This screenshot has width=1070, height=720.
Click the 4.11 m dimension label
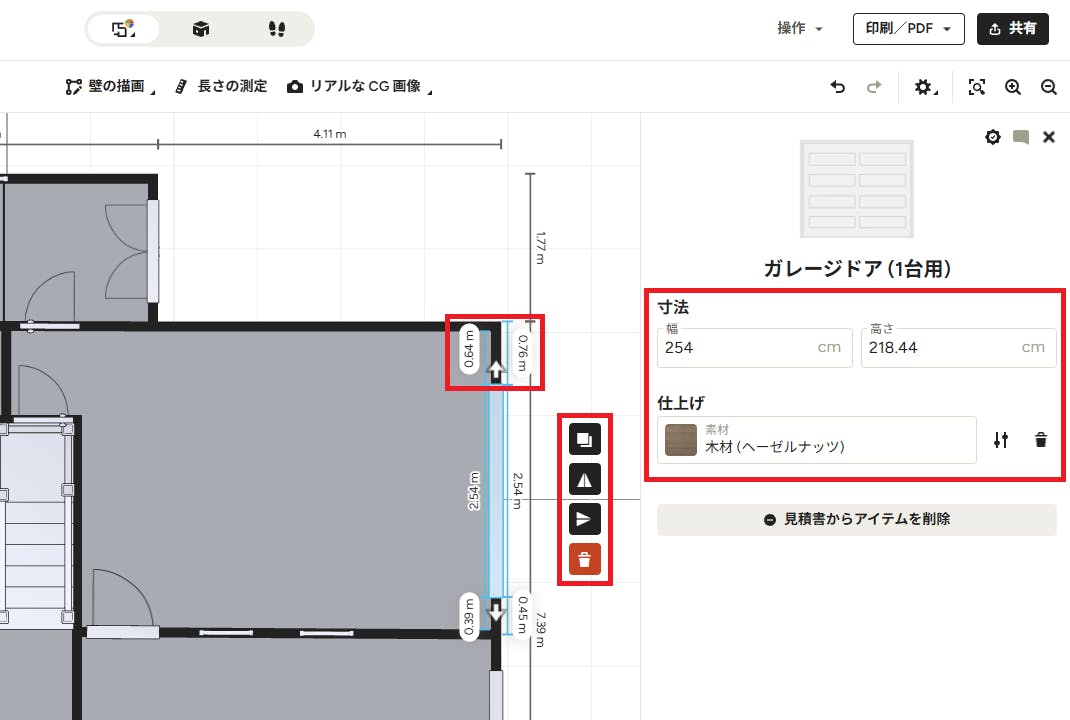click(330, 134)
